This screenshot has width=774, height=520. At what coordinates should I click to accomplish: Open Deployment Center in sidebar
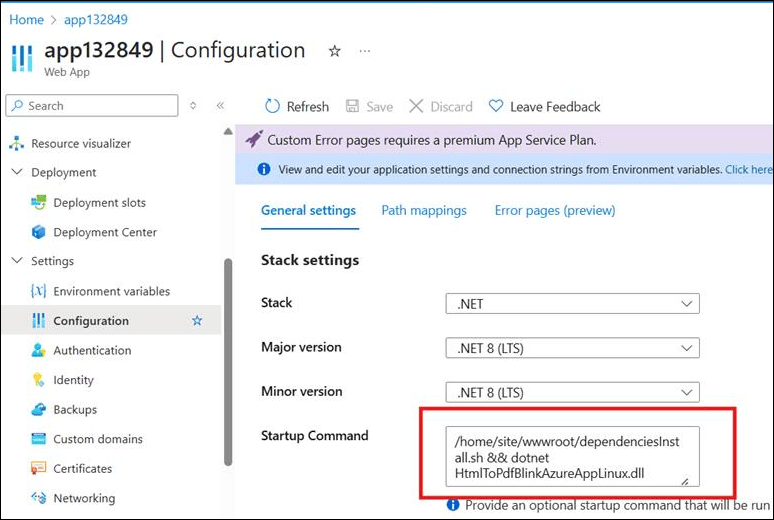click(x=105, y=232)
